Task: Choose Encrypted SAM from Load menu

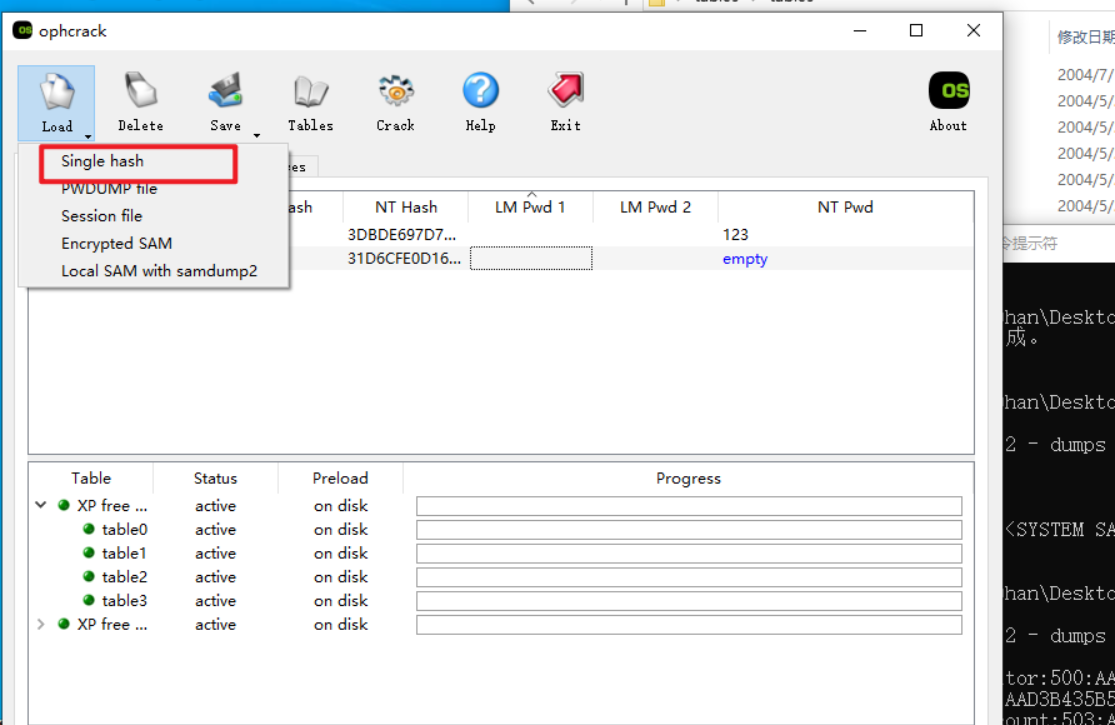Action: 117,243
